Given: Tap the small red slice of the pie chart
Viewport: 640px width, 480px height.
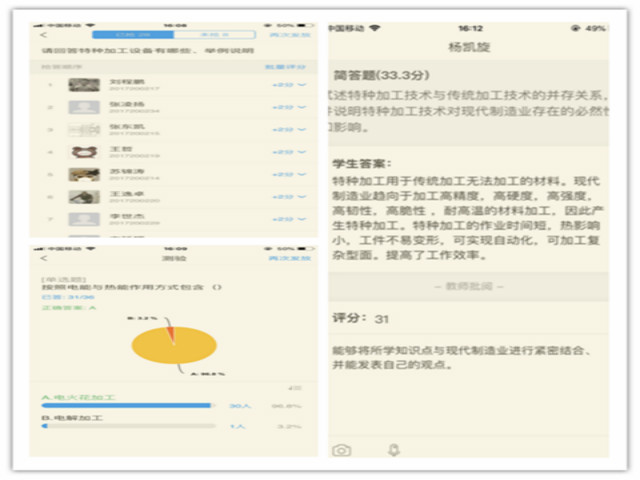Looking at the screenshot, I should click(171, 334).
